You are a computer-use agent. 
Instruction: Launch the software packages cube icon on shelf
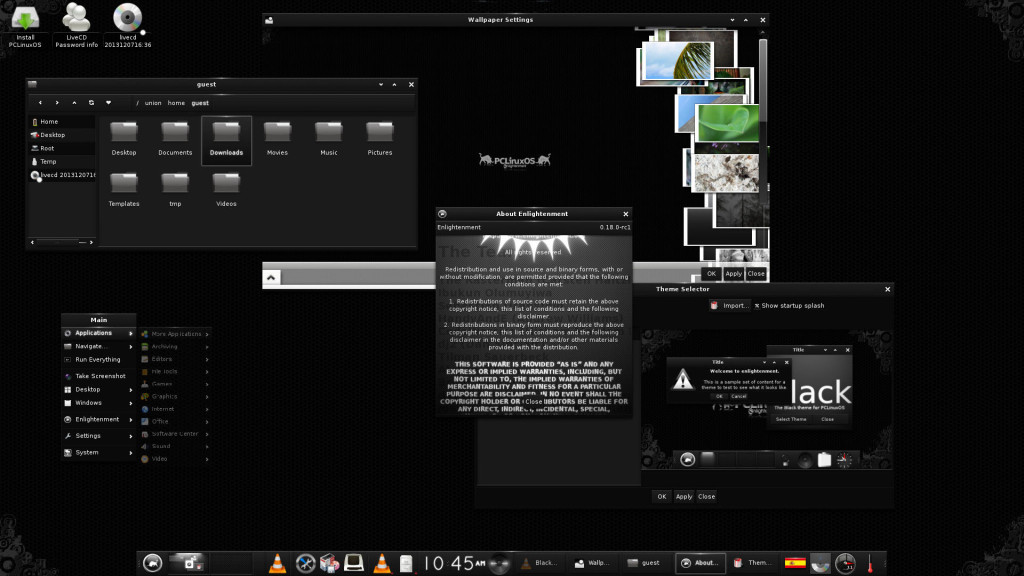coord(329,563)
